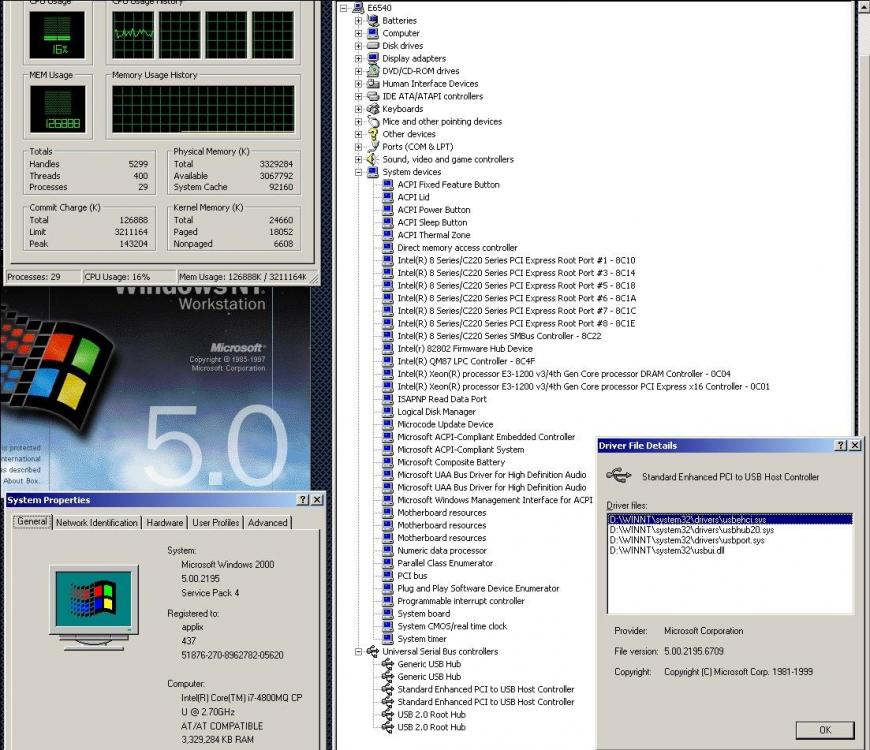Switch to the Network Identification tab
870x750 pixels.
(x=97, y=523)
